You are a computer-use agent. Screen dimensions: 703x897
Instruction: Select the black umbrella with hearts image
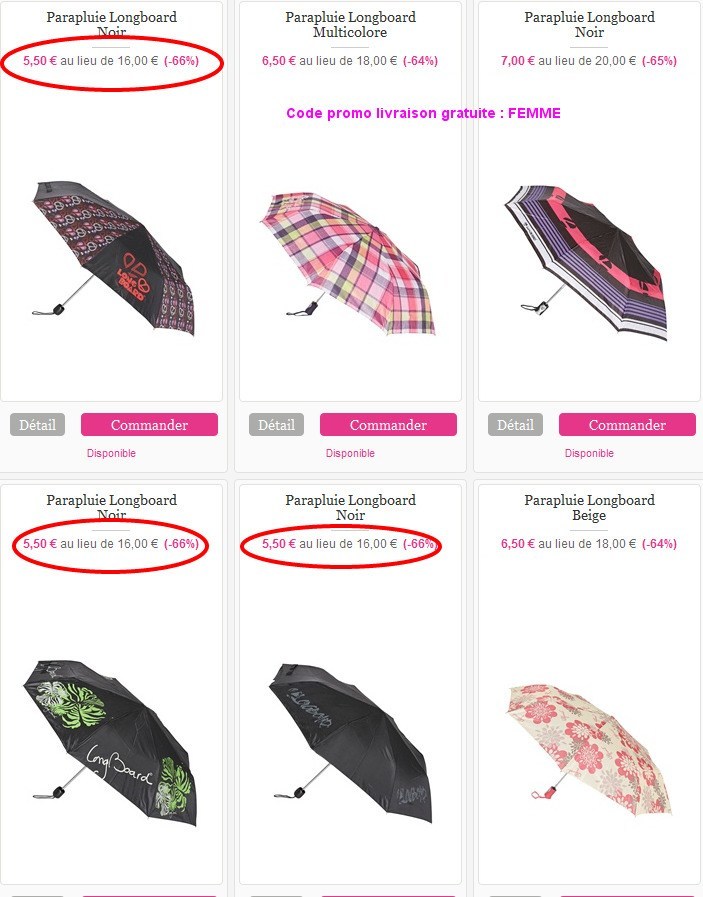click(x=113, y=259)
